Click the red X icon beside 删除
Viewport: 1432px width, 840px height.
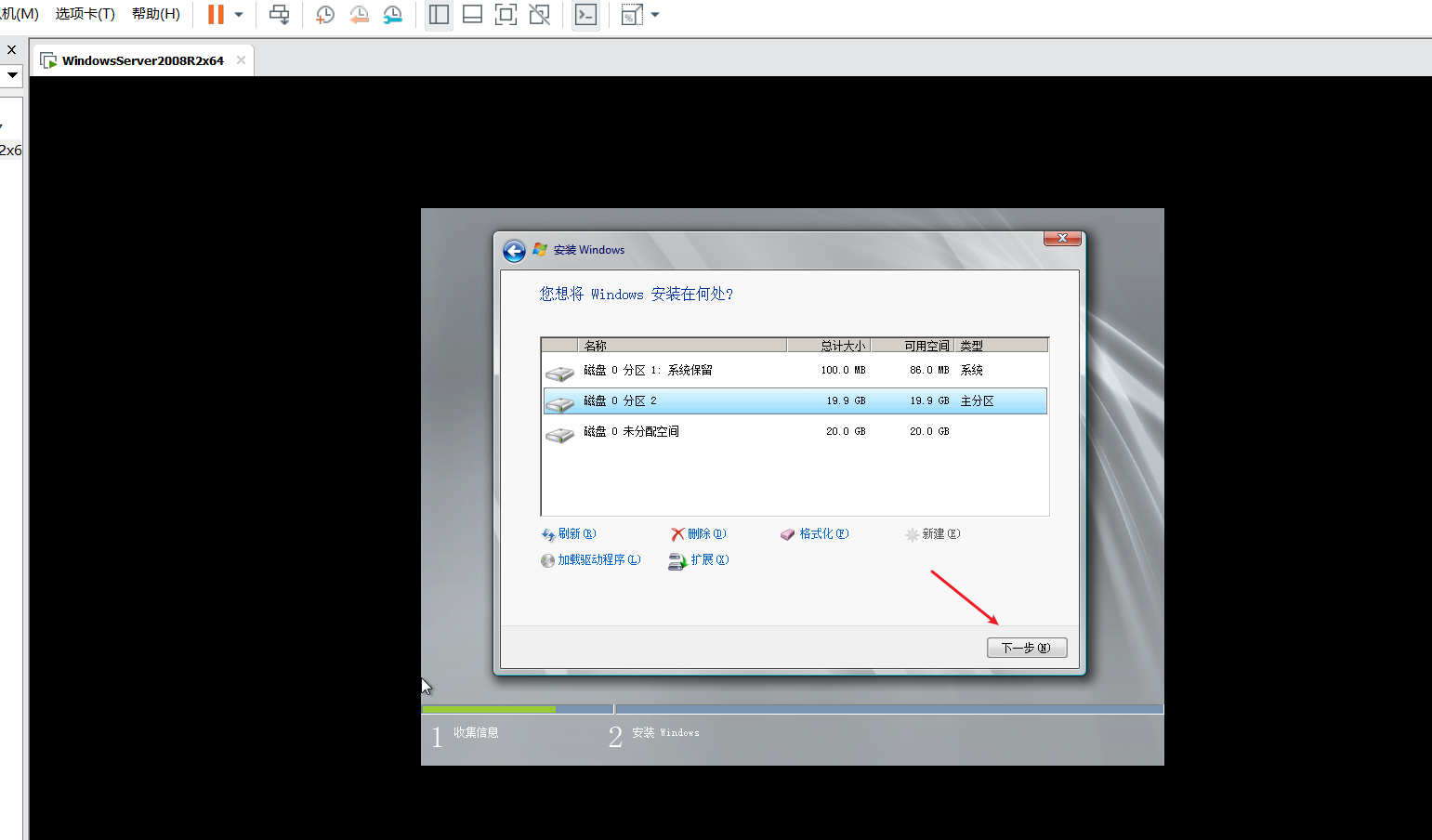click(677, 534)
